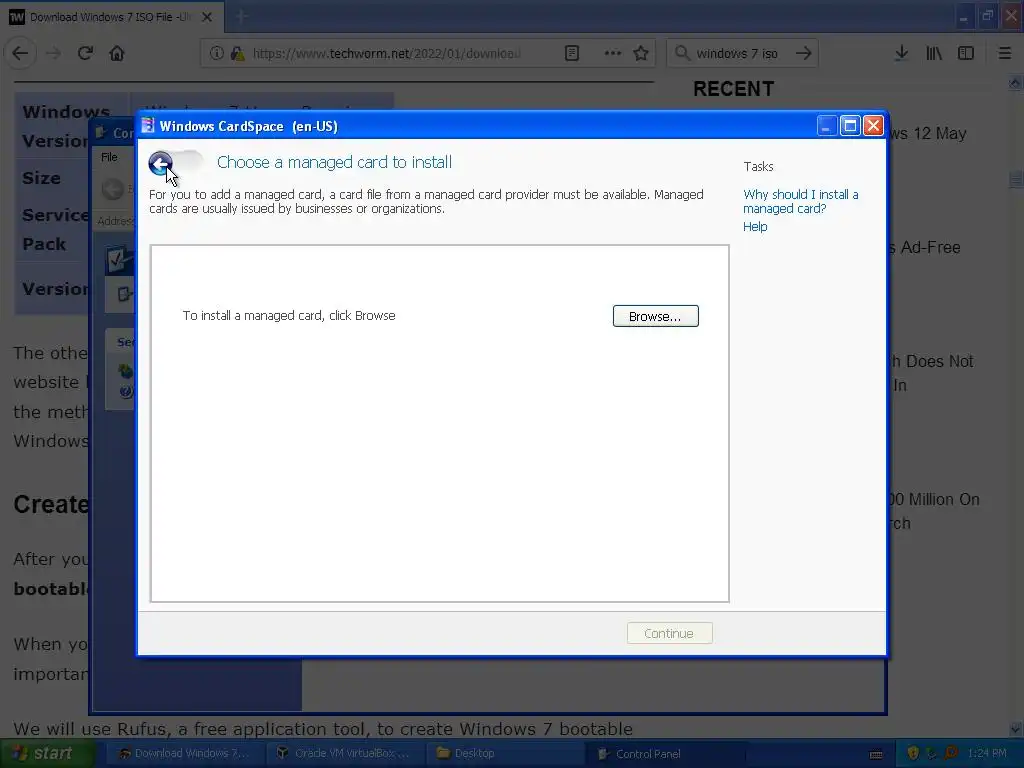1024x768 pixels.
Task: Toggle Firefox reader view icon
Action: tap(572, 53)
